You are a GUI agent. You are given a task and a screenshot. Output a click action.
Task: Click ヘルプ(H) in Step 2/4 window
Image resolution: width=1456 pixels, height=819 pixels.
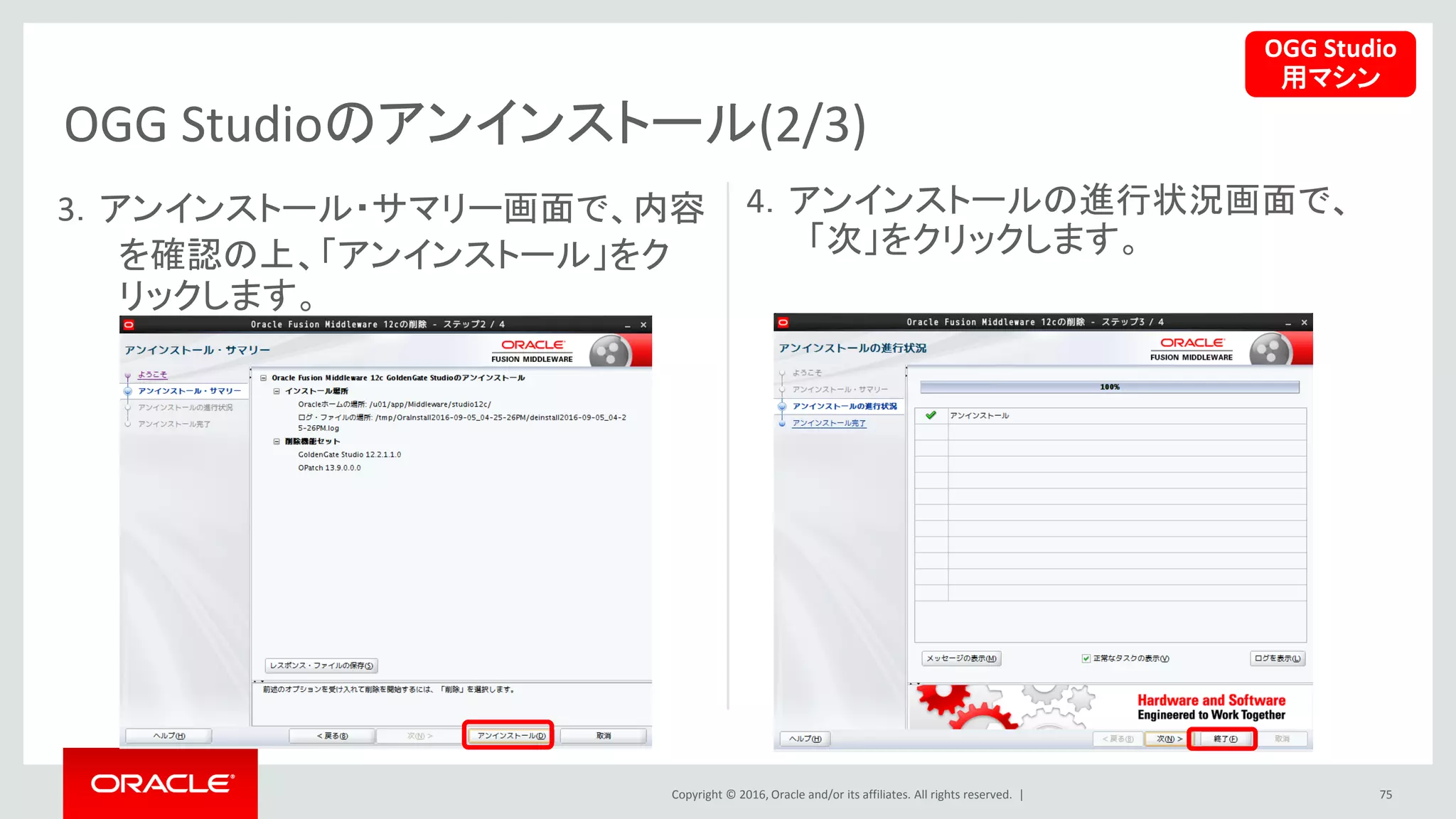(x=168, y=736)
